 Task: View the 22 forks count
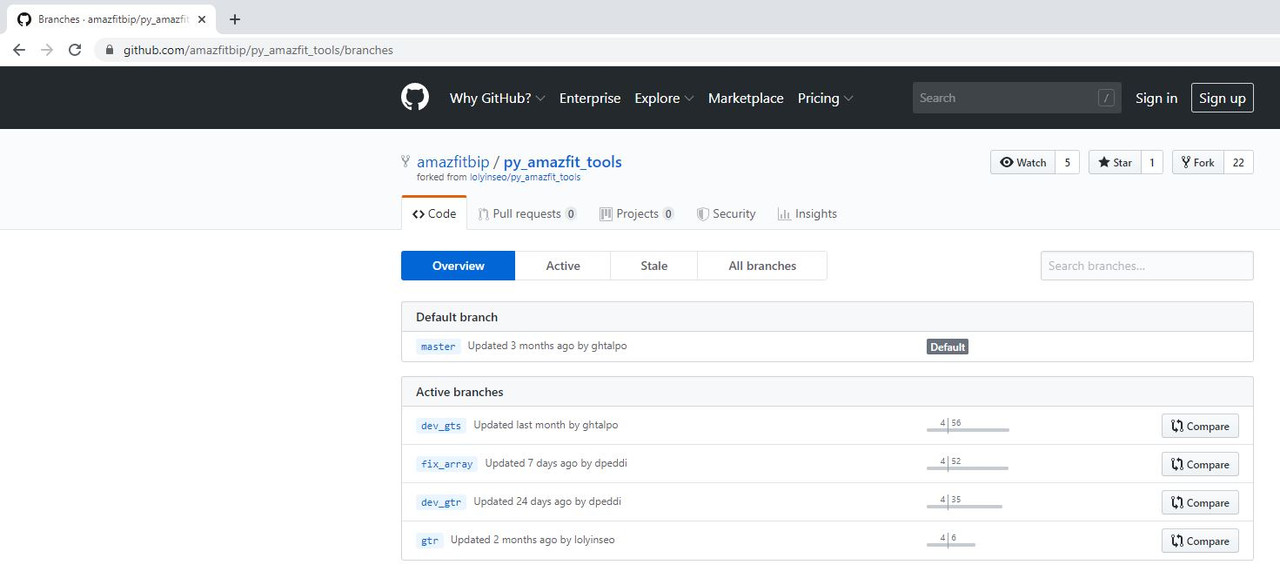pos(1238,162)
